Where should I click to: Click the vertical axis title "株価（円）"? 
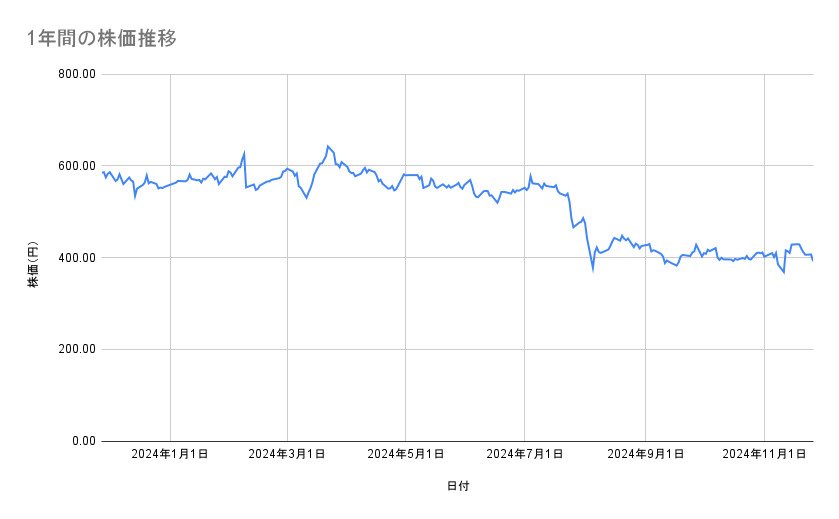(33, 258)
